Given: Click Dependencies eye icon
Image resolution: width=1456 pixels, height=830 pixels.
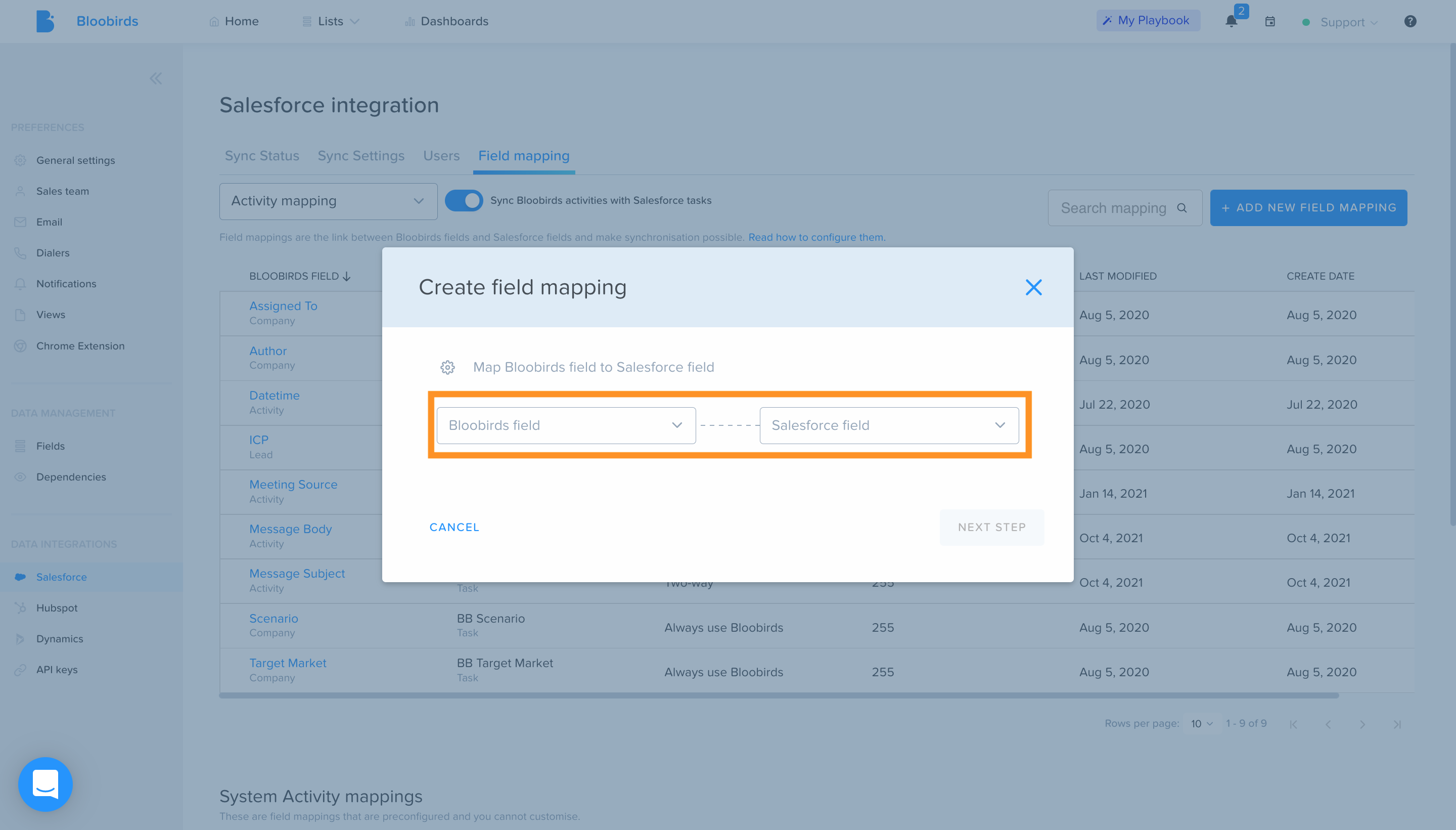Looking at the screenshot, I should pos(21,476).
